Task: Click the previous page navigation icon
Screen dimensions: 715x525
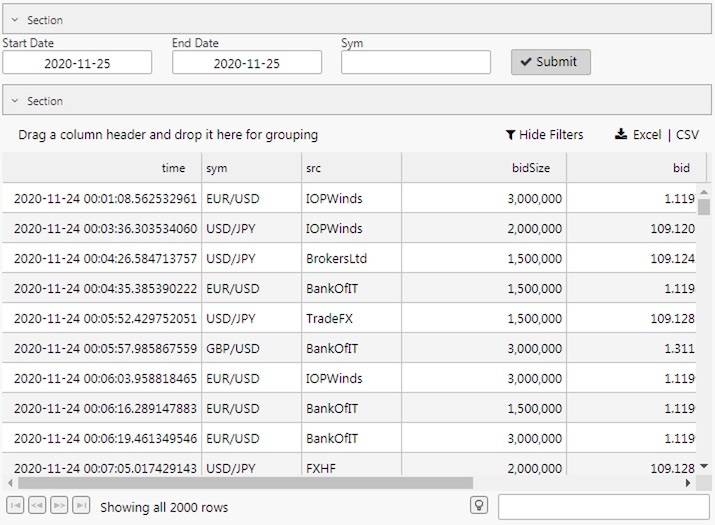Action: 37,506
